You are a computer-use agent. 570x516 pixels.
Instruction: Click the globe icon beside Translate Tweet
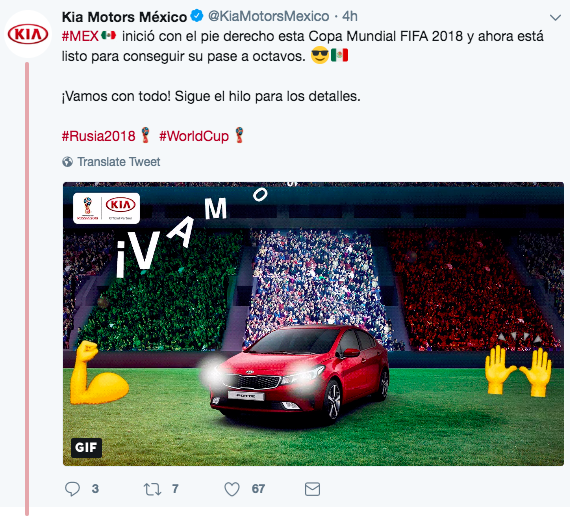click(67, 161)
